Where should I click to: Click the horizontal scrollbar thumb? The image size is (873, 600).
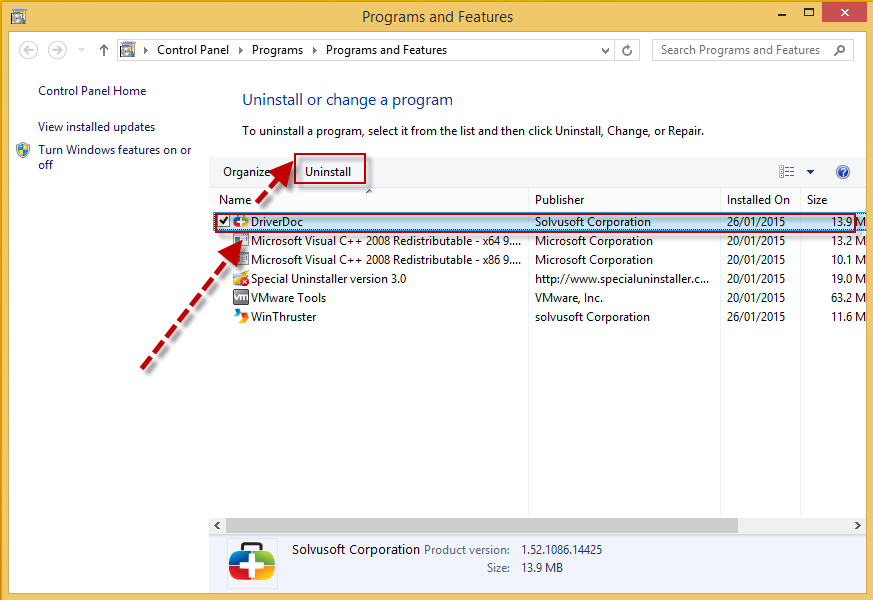click(482, 525)
